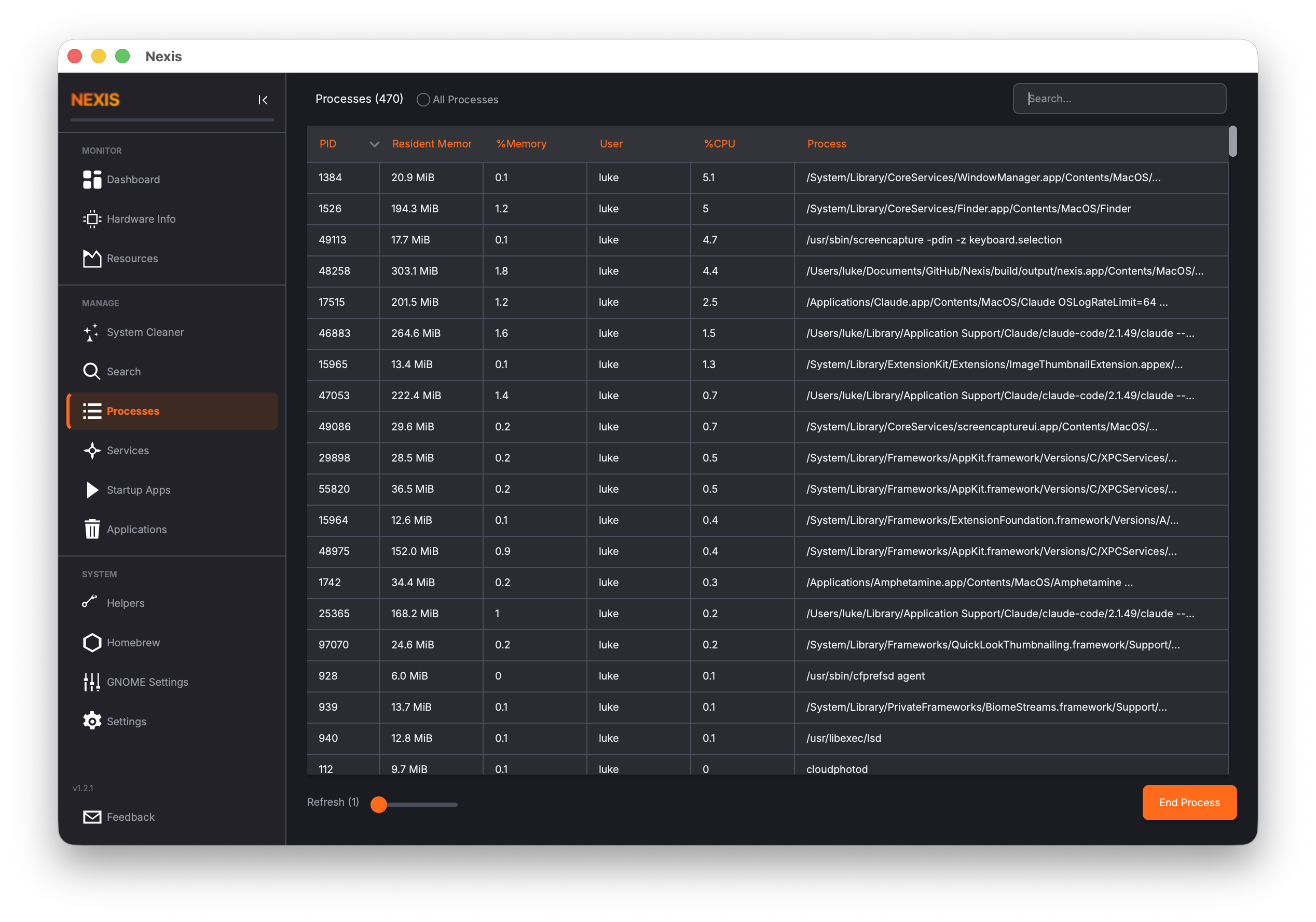Click the Resources graph icon

92,259
